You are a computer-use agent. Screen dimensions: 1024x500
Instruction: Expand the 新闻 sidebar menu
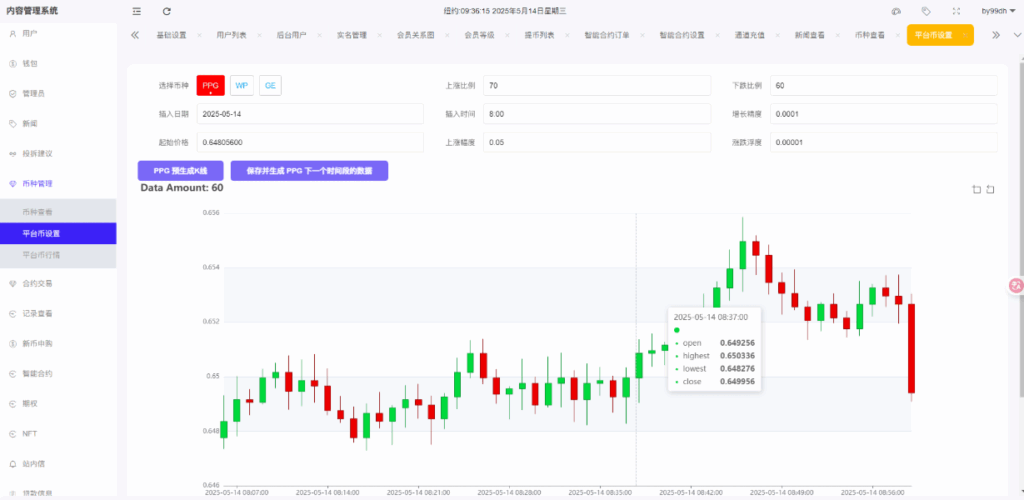pos(58,123)
